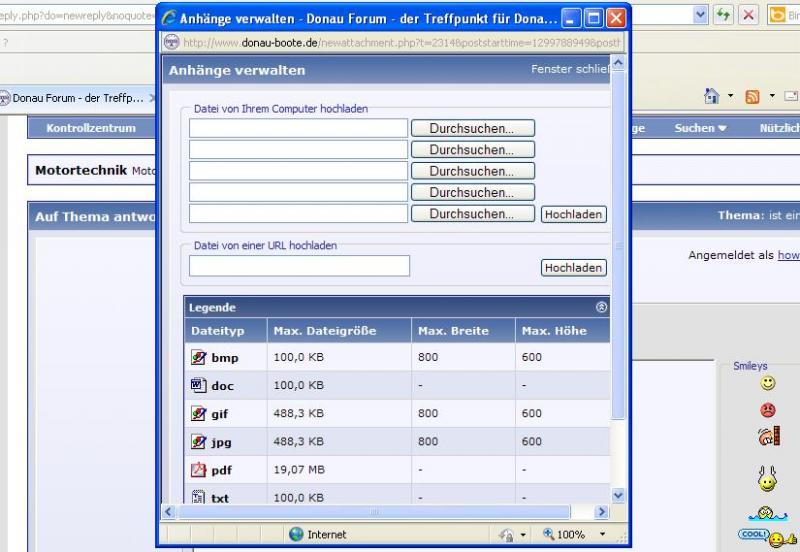The width and height of the screenshot is (800, 552).
Task: Click the red X stop loading icon
Action: tap(748, 15)
